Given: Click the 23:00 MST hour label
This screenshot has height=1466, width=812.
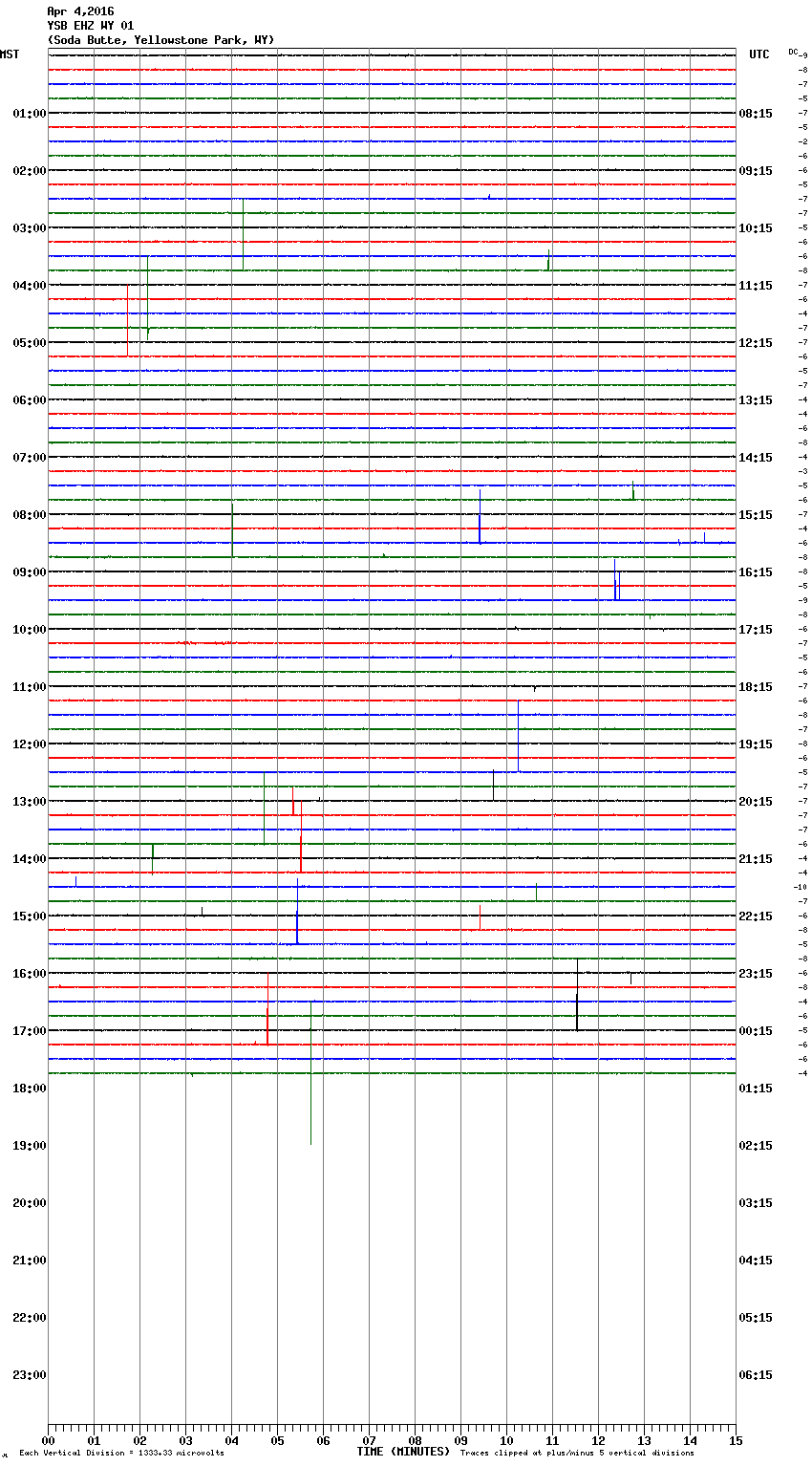Looking at the screenshot, I should point(30,1375).
